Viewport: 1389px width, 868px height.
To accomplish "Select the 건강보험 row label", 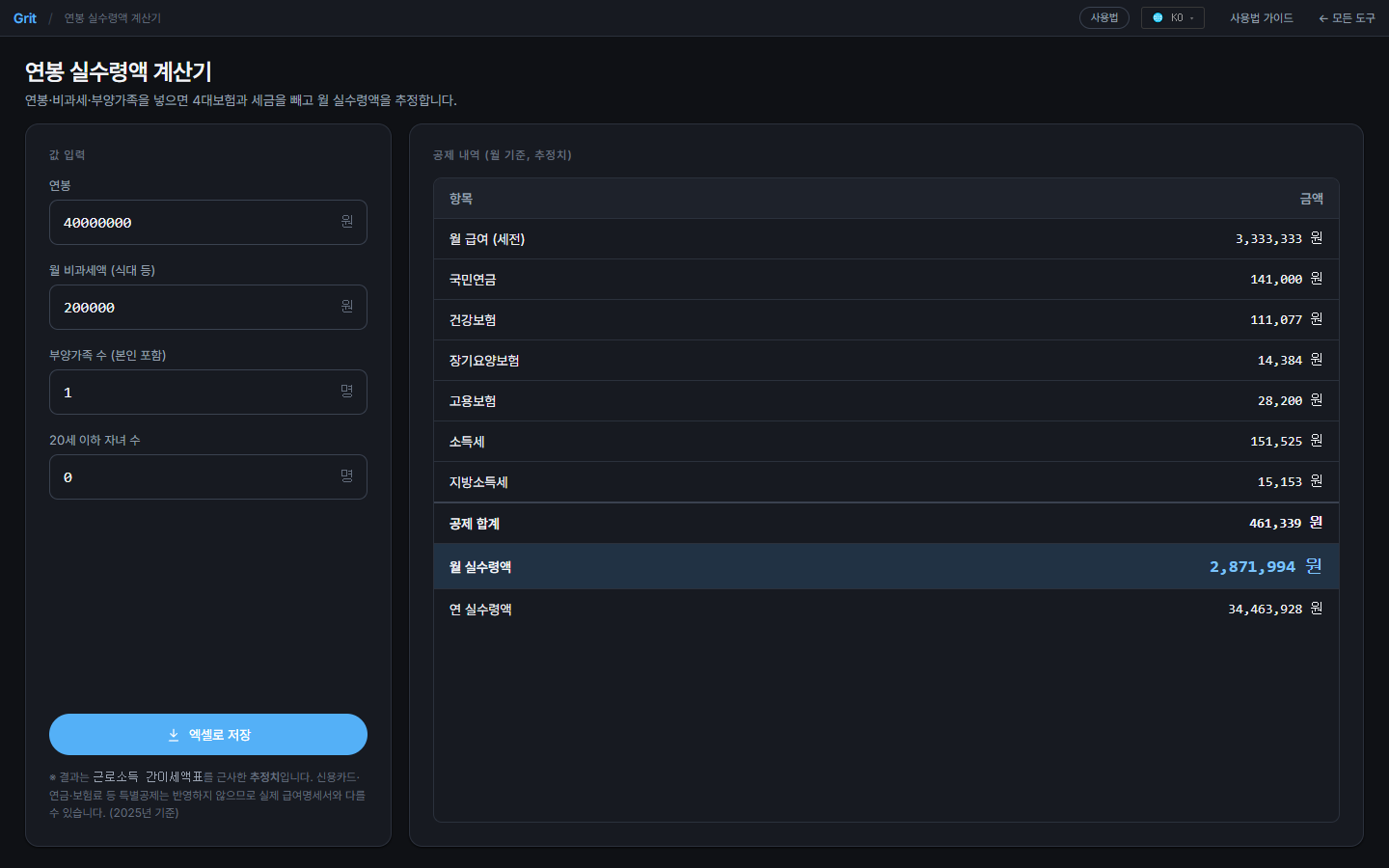I will click(x=473, y=320).
